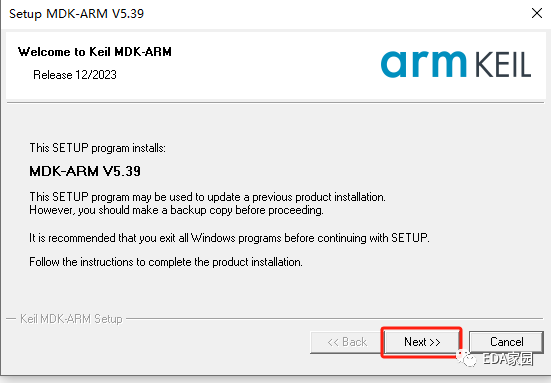Click the 'Follow the instructions' line
The width and height of the screenshot is (551, 383).
click(166, 262)
